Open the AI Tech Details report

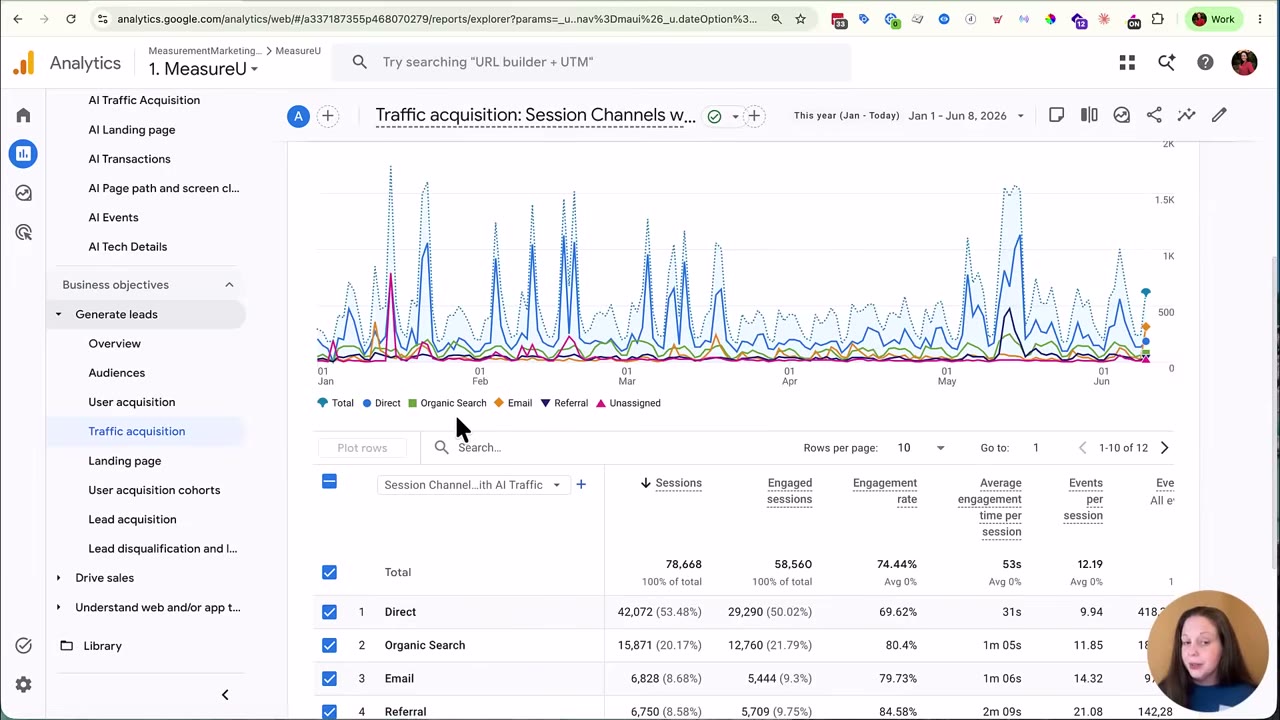pos(128,247)
